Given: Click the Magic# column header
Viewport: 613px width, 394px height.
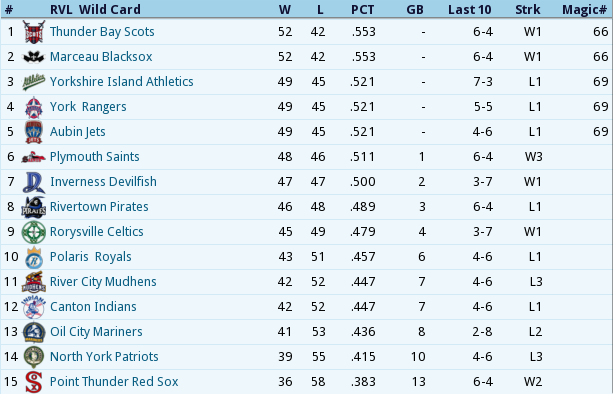Looking at the screenshot, I should tap(584, 9).
